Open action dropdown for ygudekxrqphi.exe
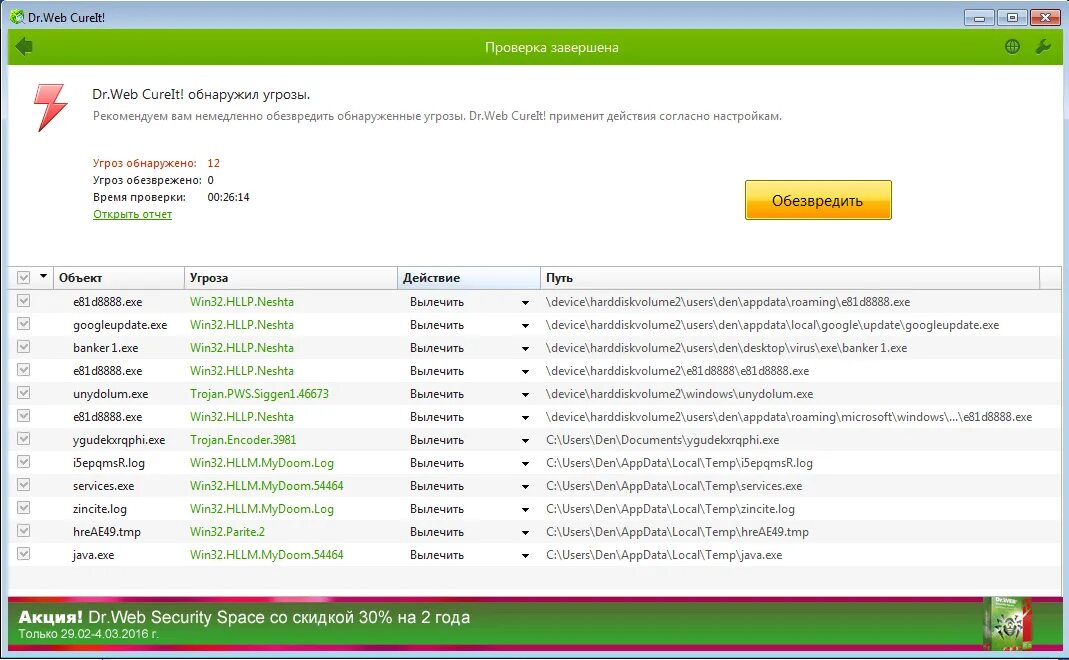Image resolution: width=1069 pixels, height=660 pixels. click(x=525, y=441)
